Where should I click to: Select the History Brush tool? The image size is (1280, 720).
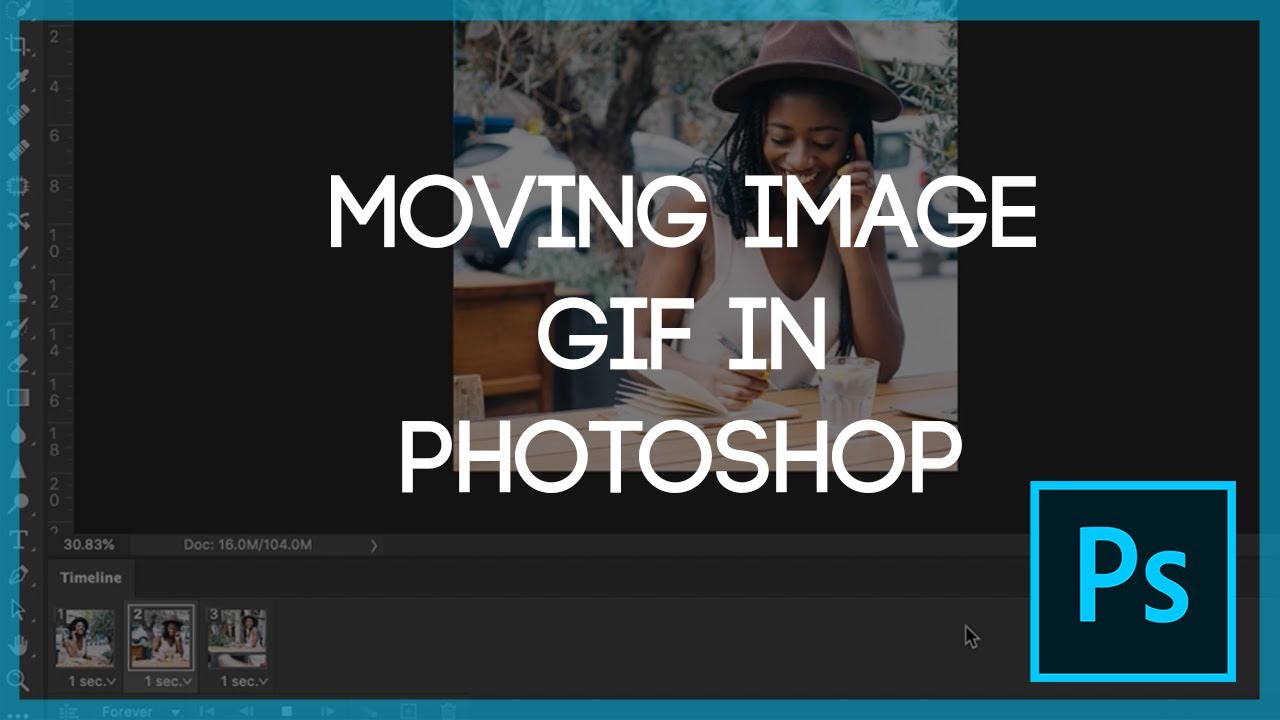click(x=18, y=328)
